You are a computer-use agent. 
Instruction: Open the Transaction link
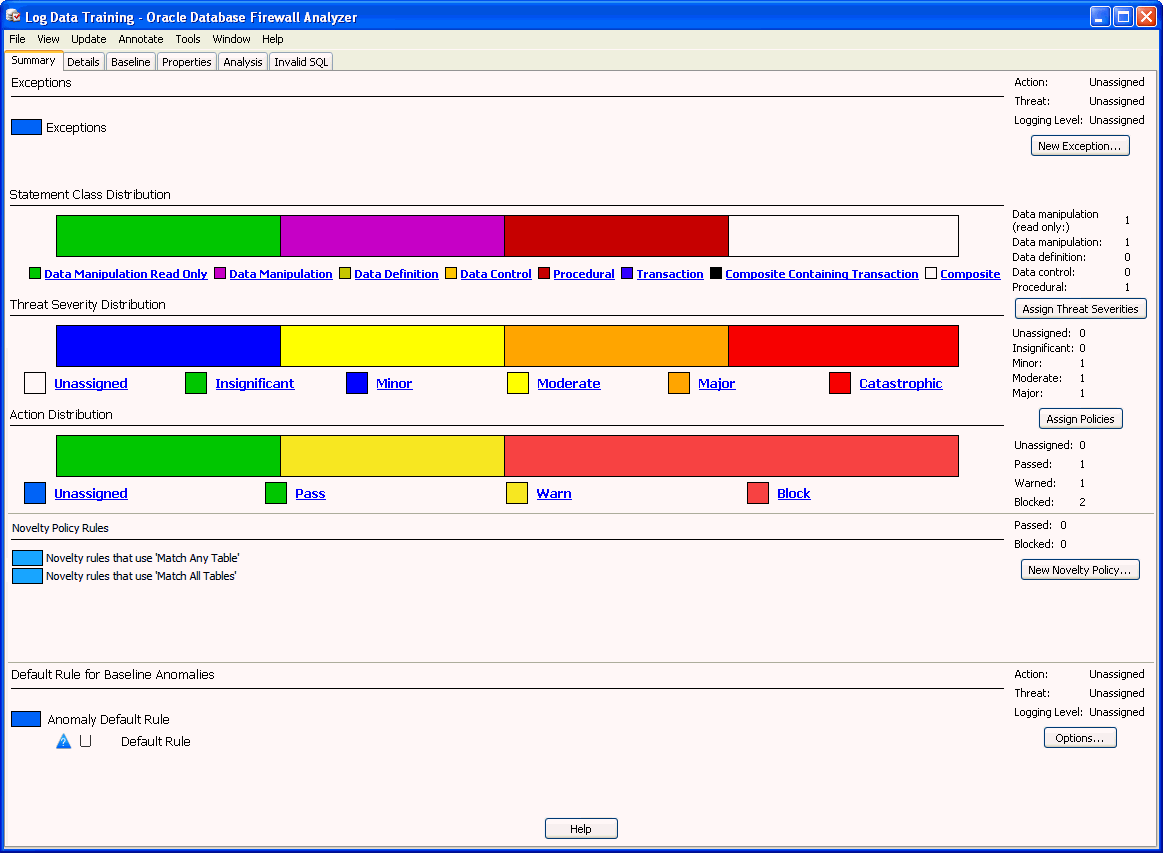tap(670, 274)
